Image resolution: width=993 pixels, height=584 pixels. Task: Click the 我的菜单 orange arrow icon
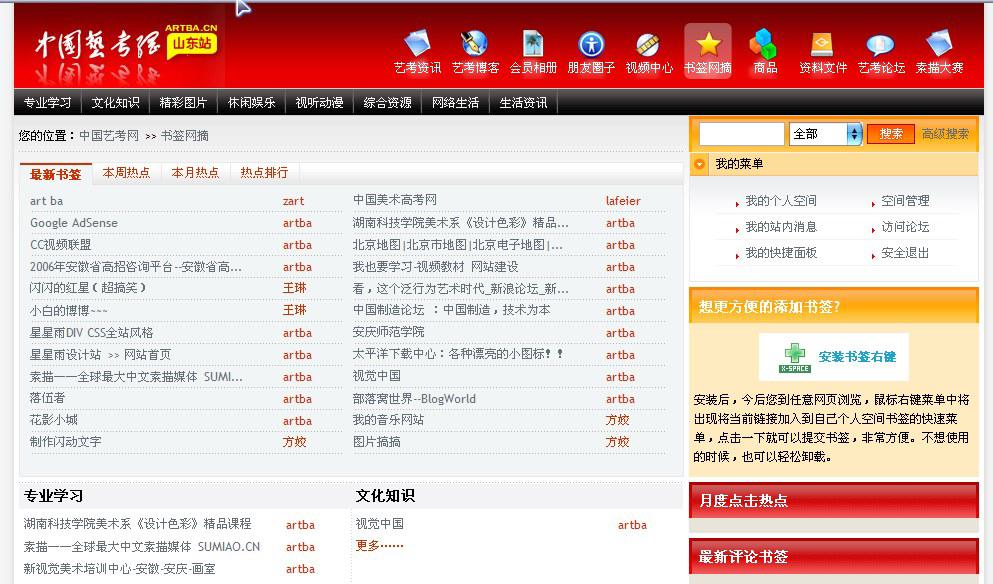click(x=700, y=164)
